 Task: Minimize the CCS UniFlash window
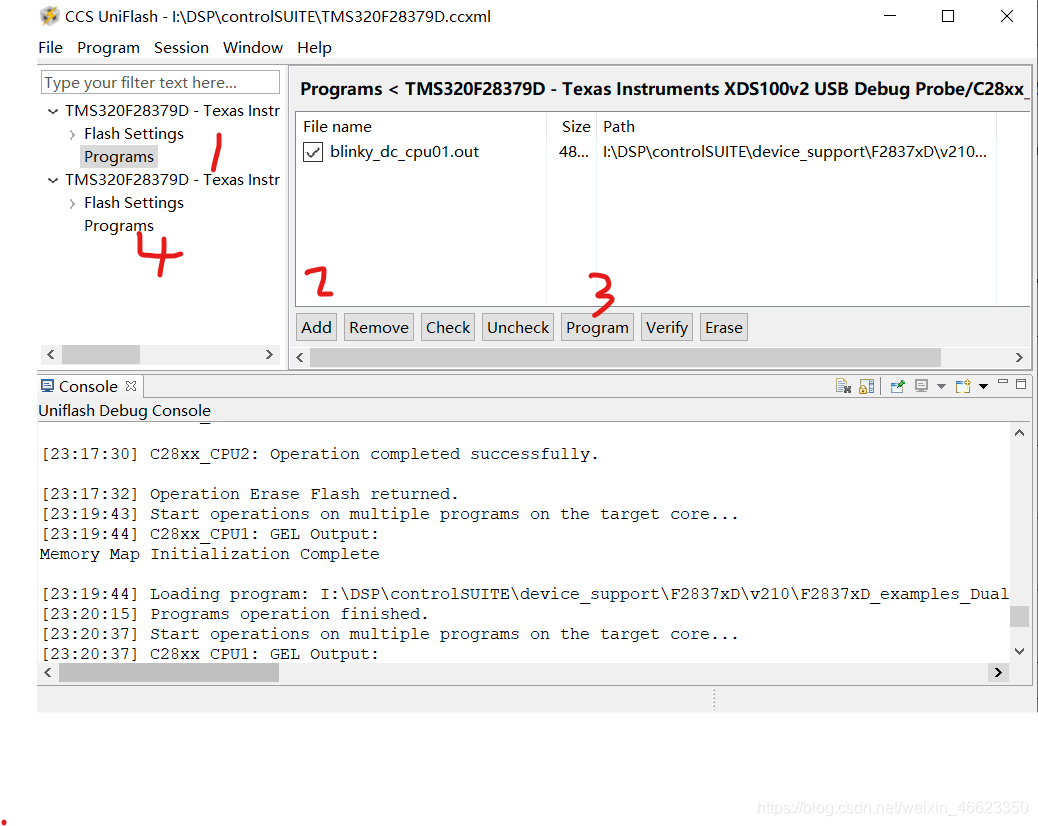tap(890, 16)
